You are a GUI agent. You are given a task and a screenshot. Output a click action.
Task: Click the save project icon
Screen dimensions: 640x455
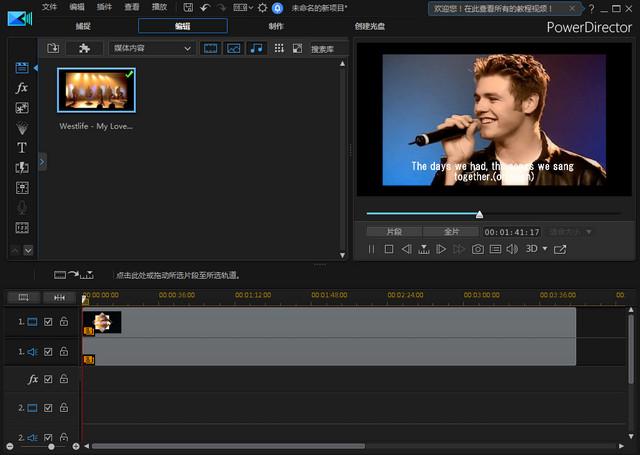coord(188,7)
